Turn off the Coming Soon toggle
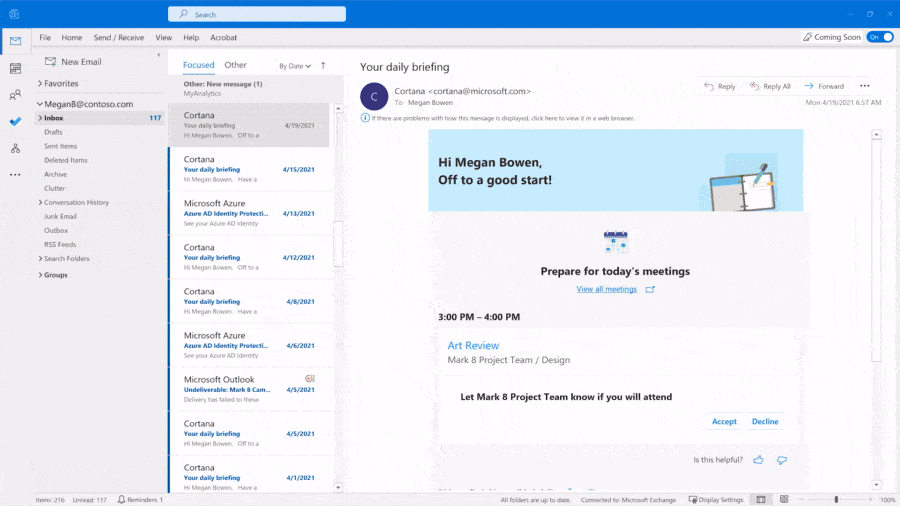900x506 pixels. [879, 37]
